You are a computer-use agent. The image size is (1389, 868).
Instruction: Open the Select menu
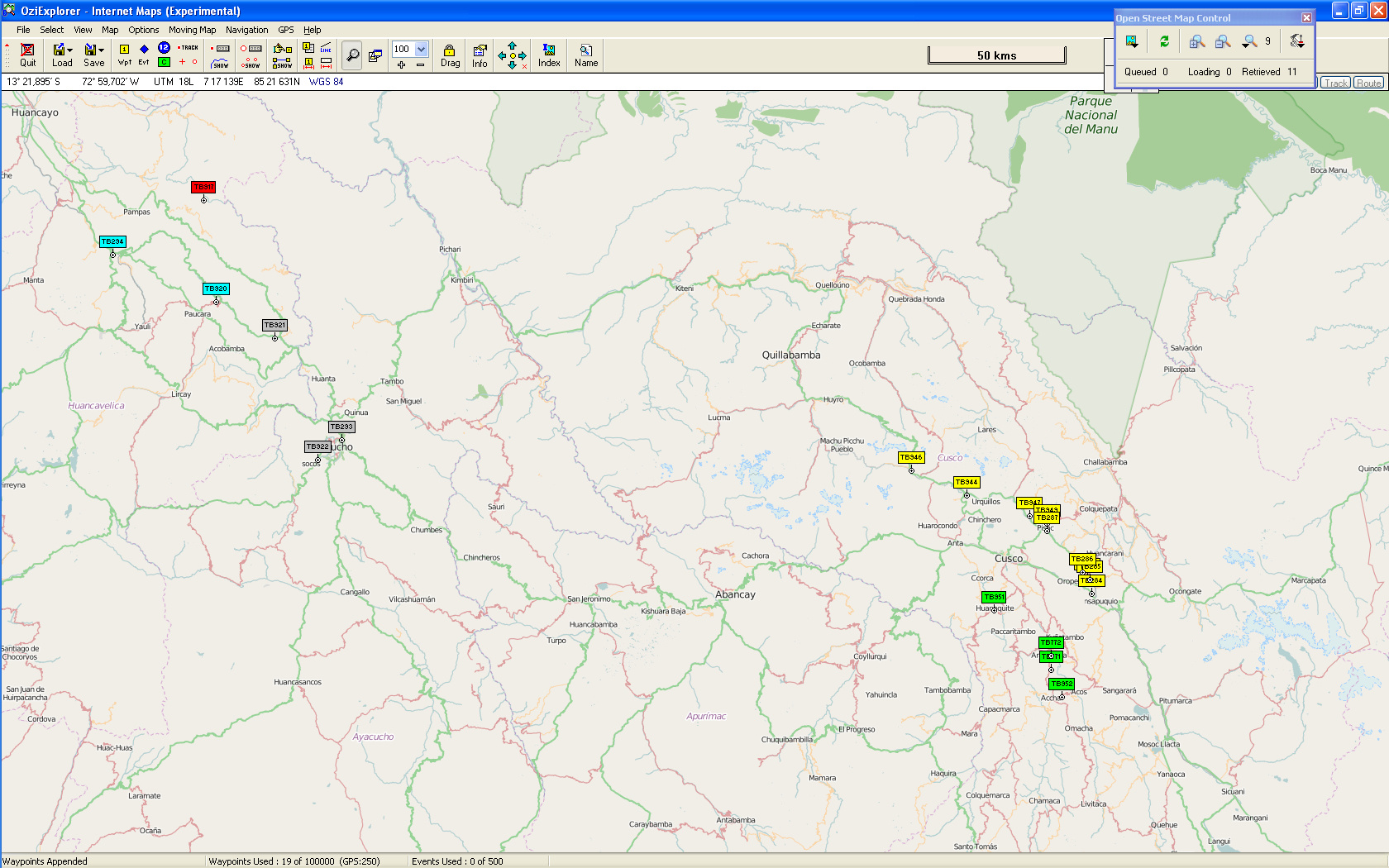[x=51, y=30]
